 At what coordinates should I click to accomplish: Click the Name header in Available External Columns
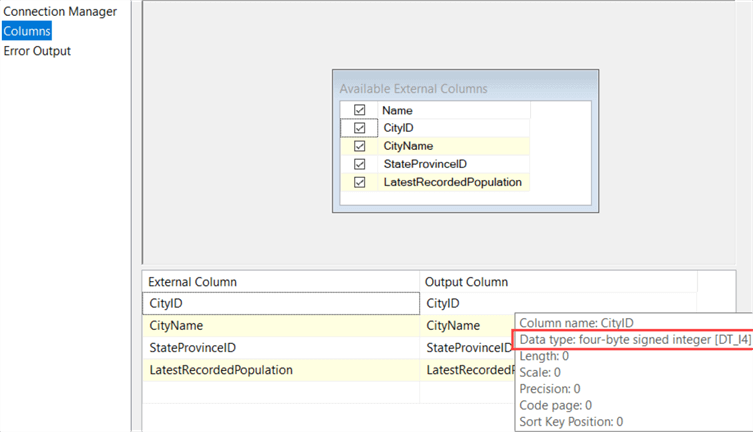coord(454,110)
